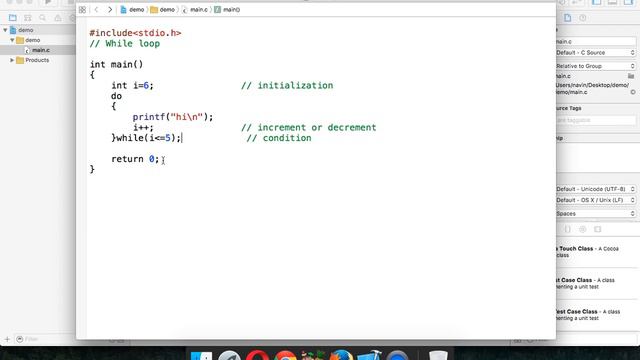Open Firefox from the Dock
Screen dimensions: 640x360
tap(341, 356)
